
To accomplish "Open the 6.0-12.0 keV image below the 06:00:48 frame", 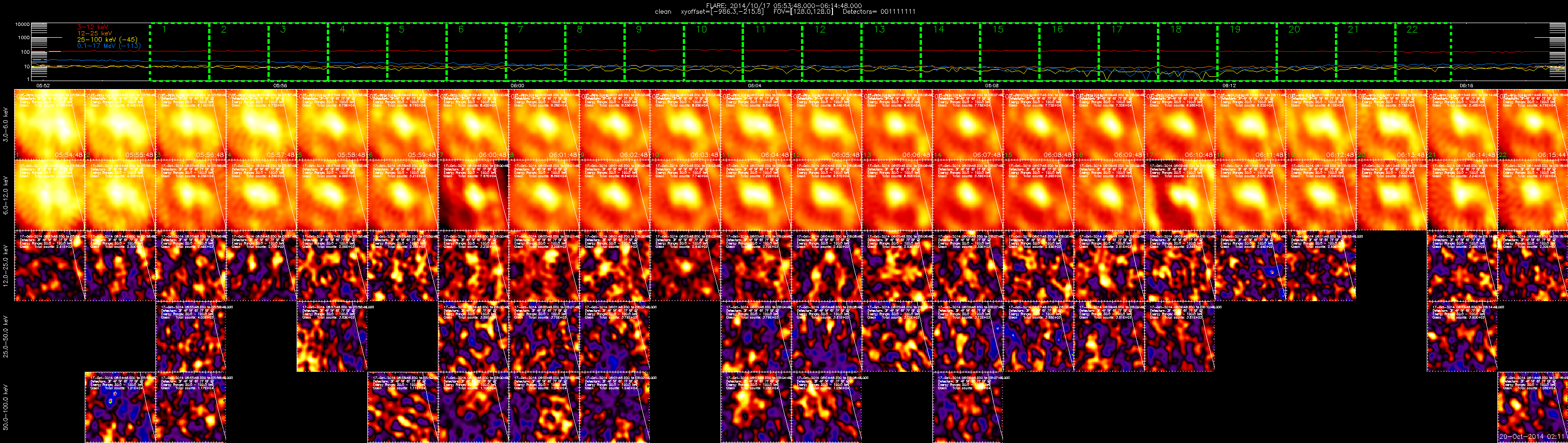I will coord(473,195).
